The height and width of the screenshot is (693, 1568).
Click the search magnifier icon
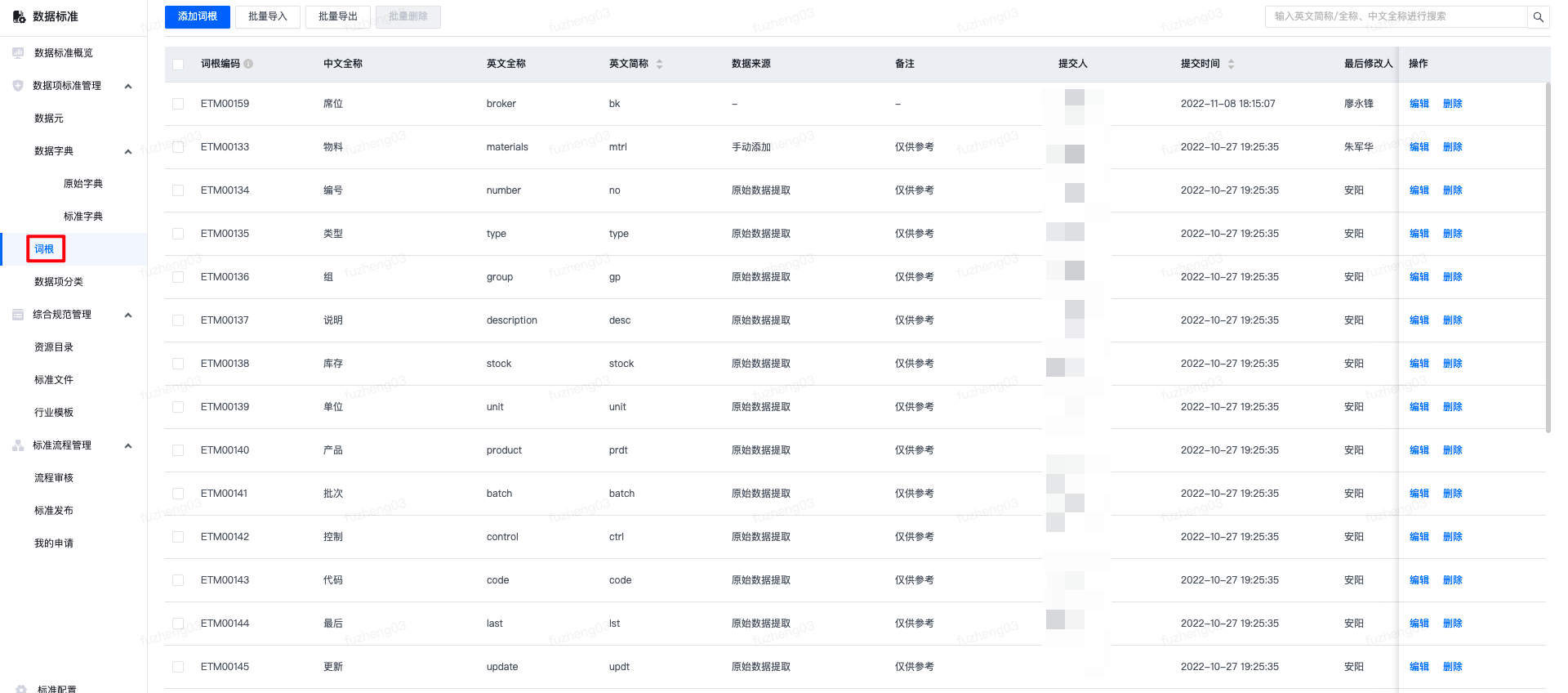click(1538, 16)
